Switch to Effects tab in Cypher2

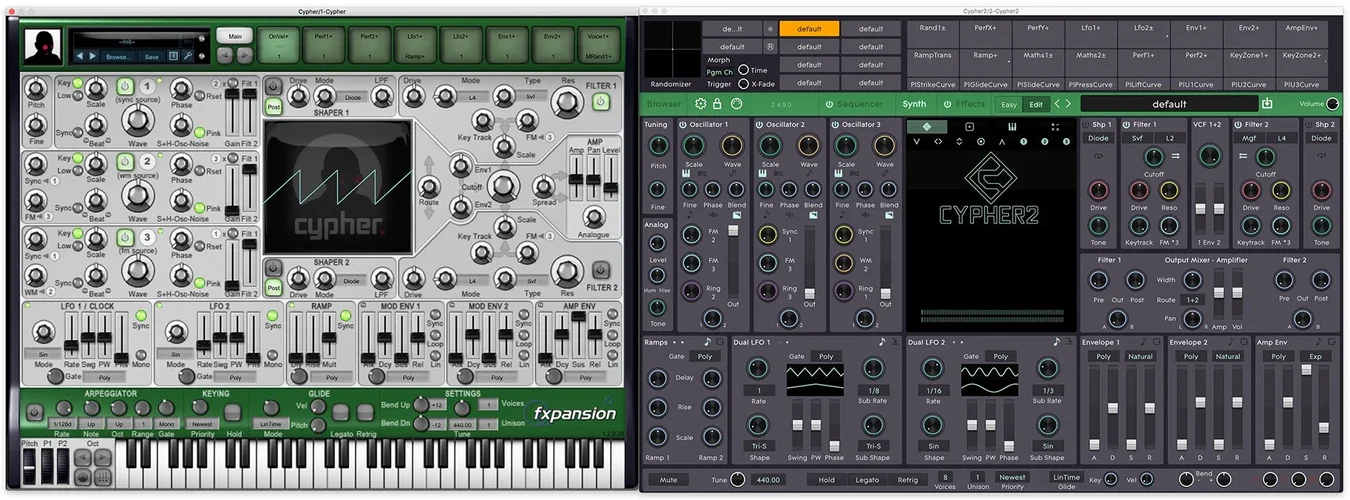pos(970,104)
